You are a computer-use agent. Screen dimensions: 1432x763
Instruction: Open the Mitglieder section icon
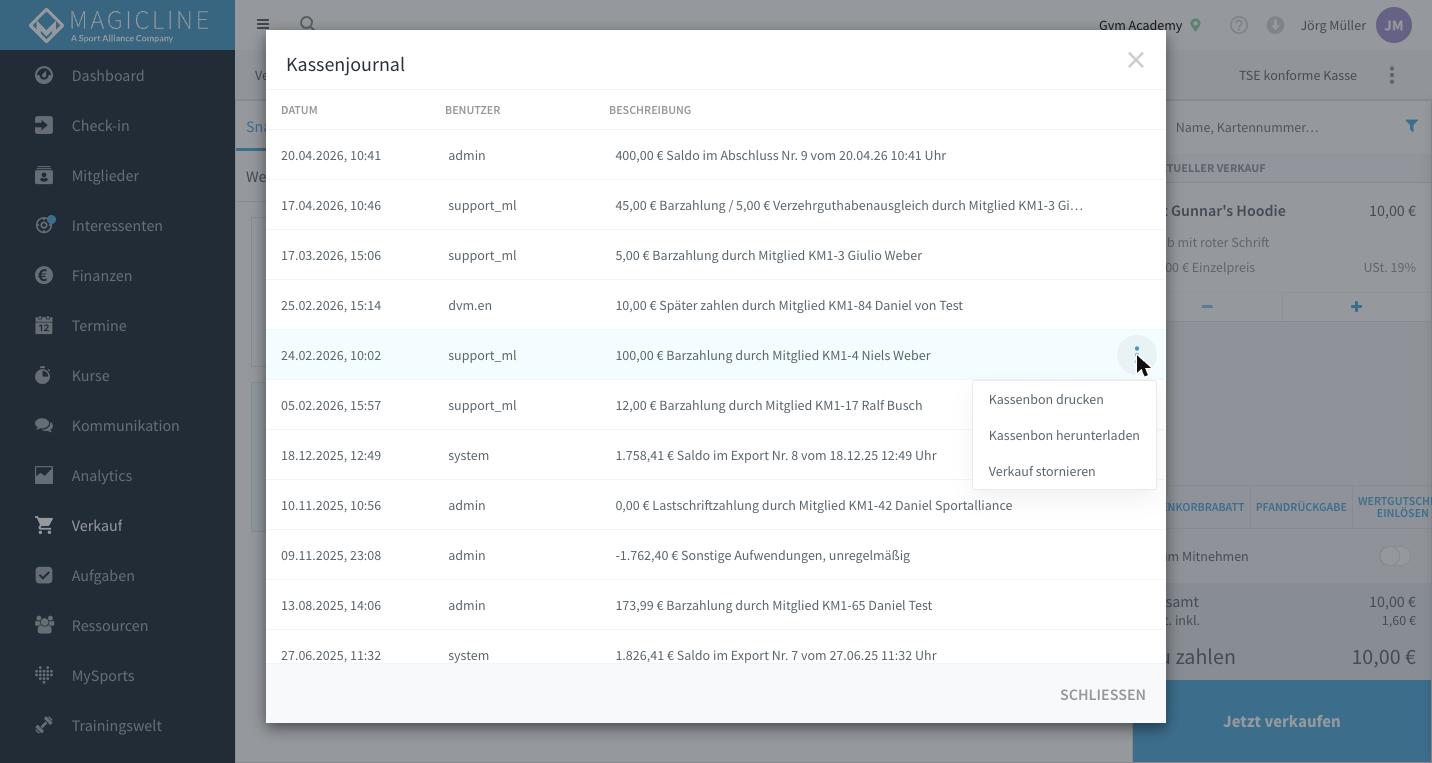coord(44,175)
